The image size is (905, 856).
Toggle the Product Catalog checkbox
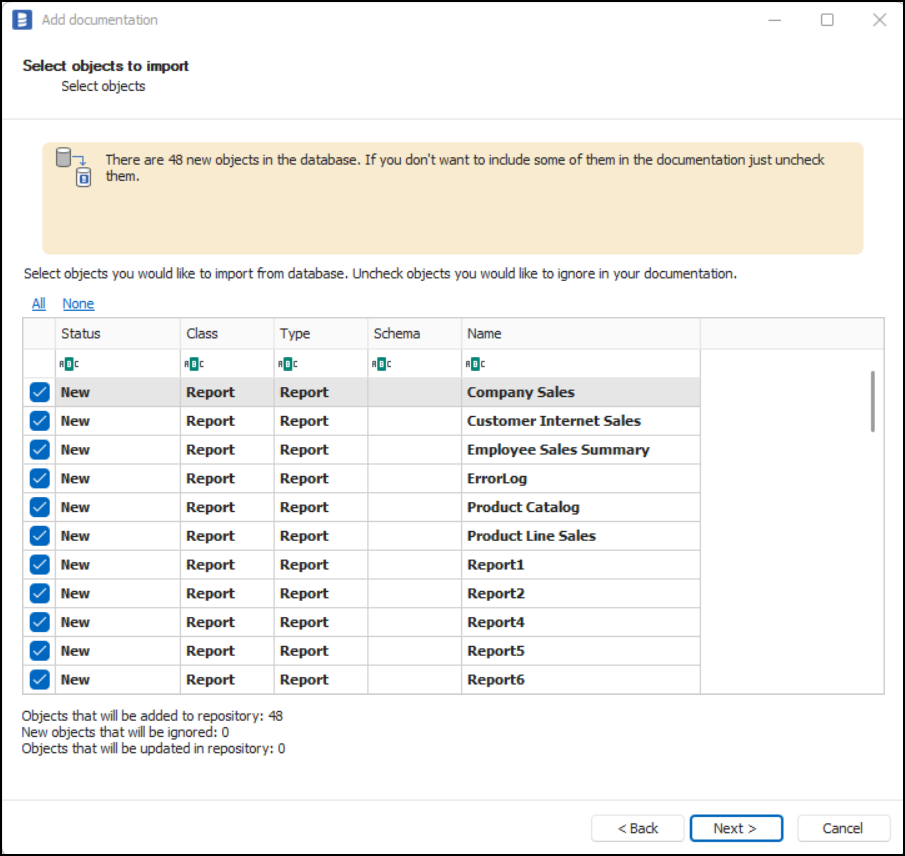(x=39, y=507)
